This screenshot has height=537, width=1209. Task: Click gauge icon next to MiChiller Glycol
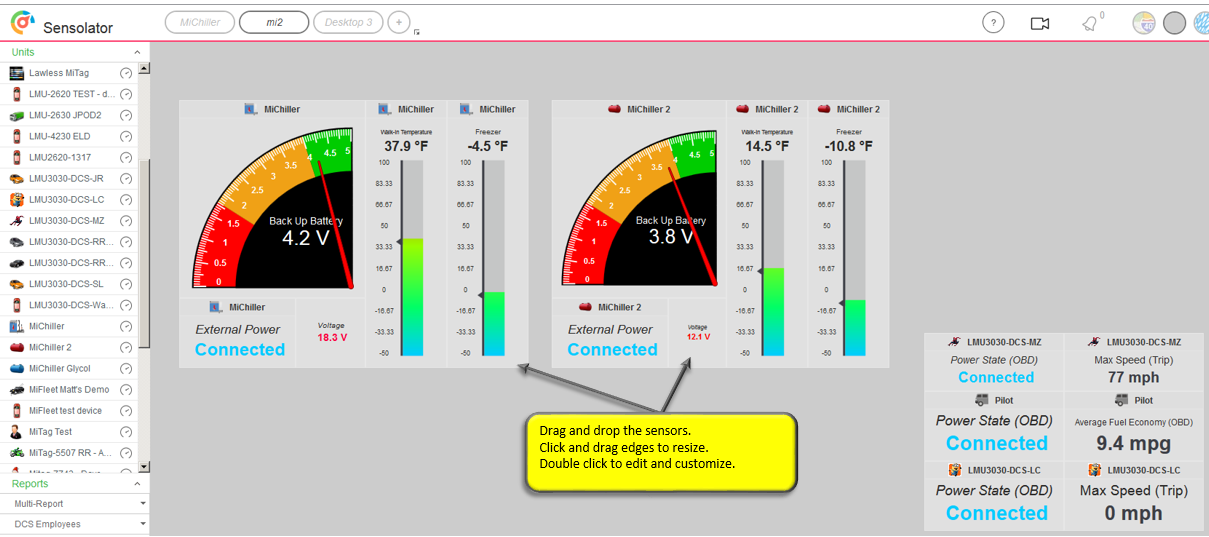[x=126, y=368]
